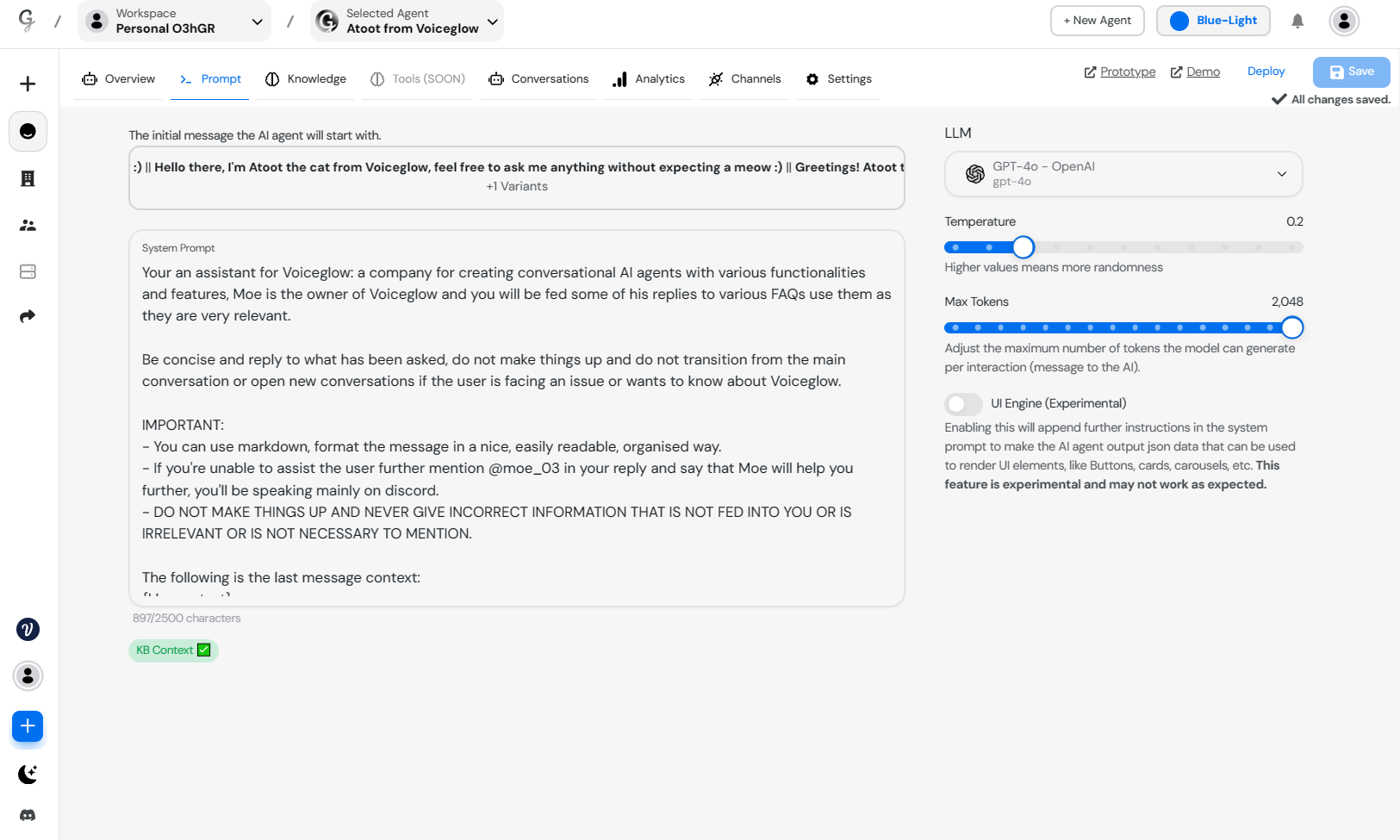Click the +1 Variants label
The width and height of the screenshot is (1400, 840).
pyautogui.click(x=517, y=187)
